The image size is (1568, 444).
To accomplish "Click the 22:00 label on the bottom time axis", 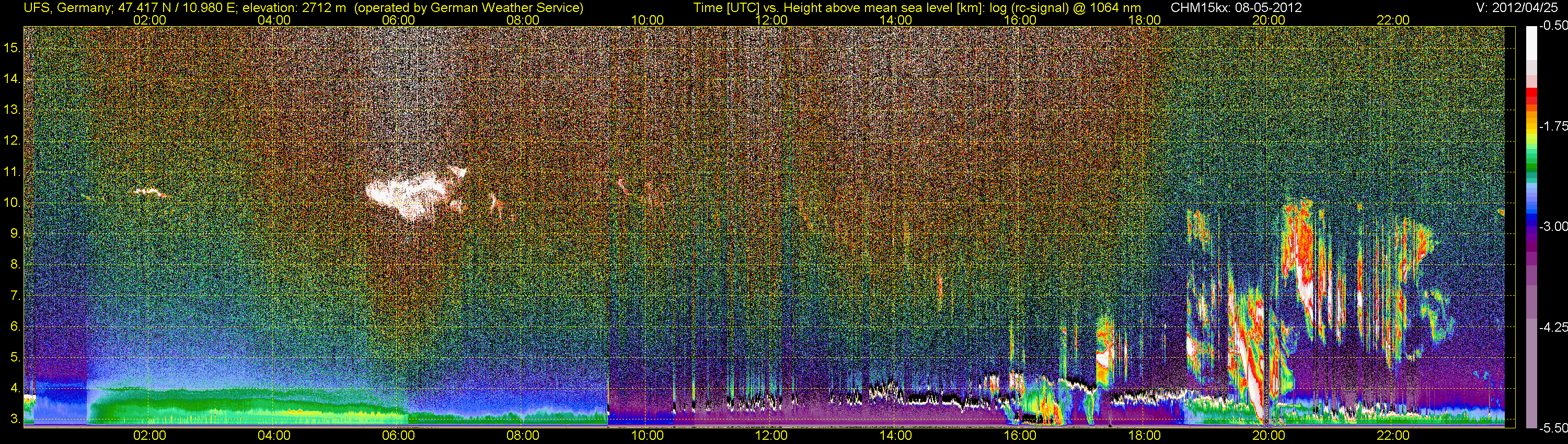I will (x=1393, y=436).
